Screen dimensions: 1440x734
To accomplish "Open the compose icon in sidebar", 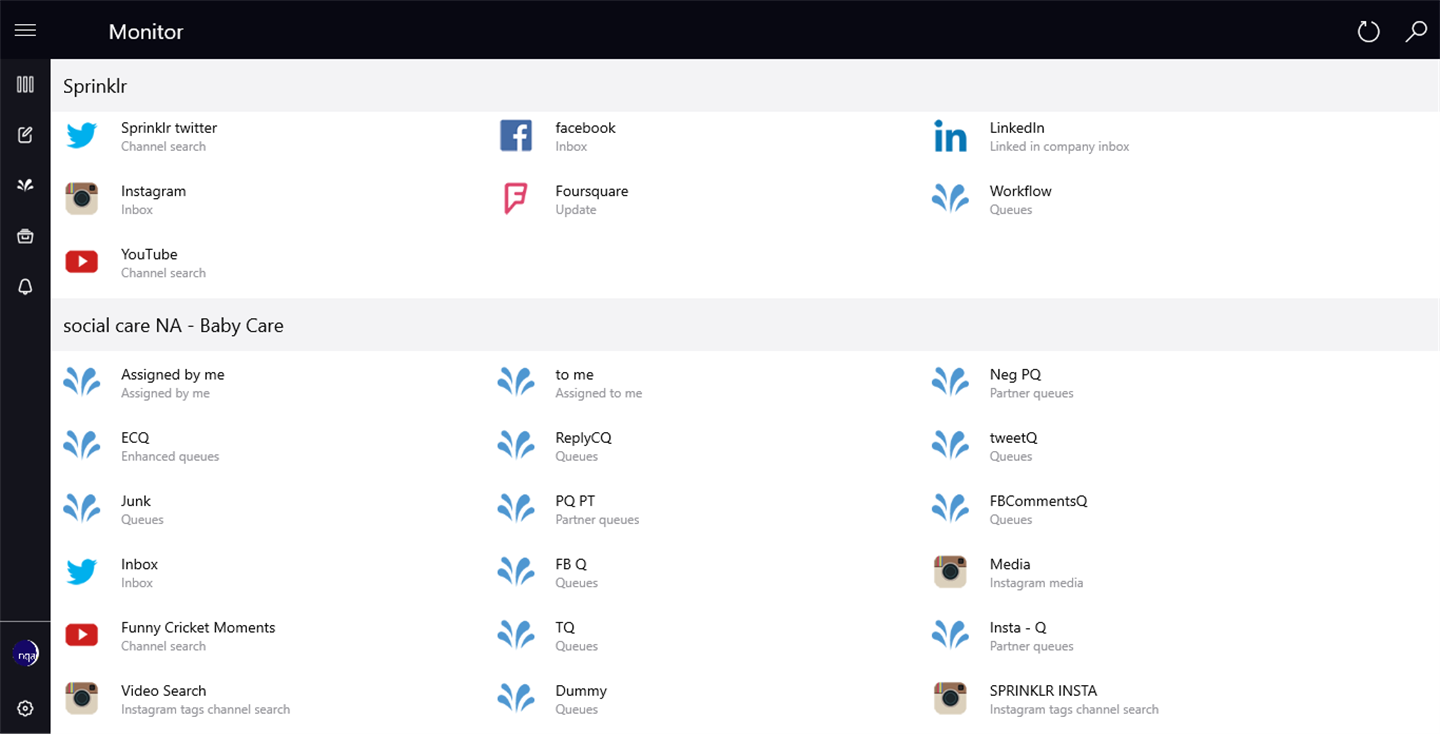I will point(25,135).
